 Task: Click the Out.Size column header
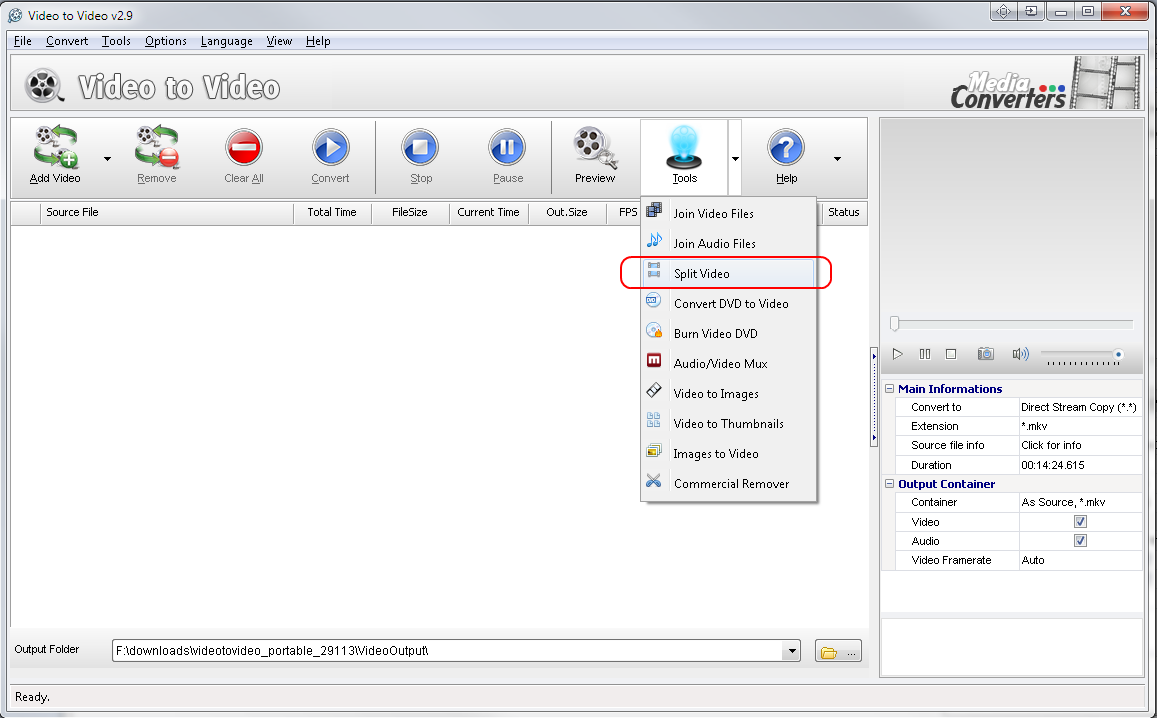coord(567,213)
